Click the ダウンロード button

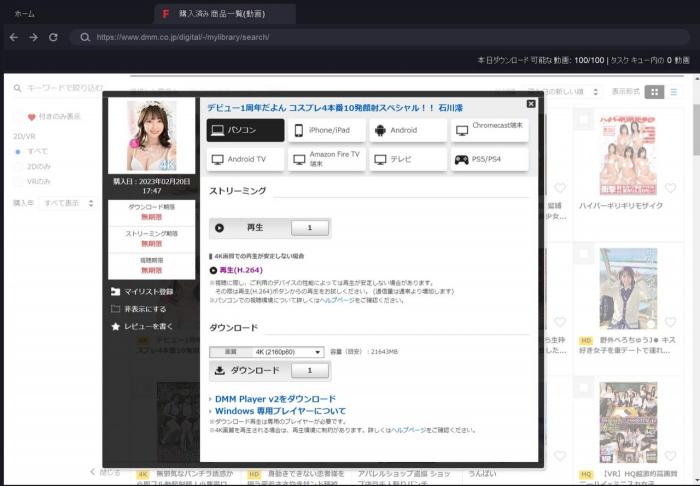click(250, 371)
